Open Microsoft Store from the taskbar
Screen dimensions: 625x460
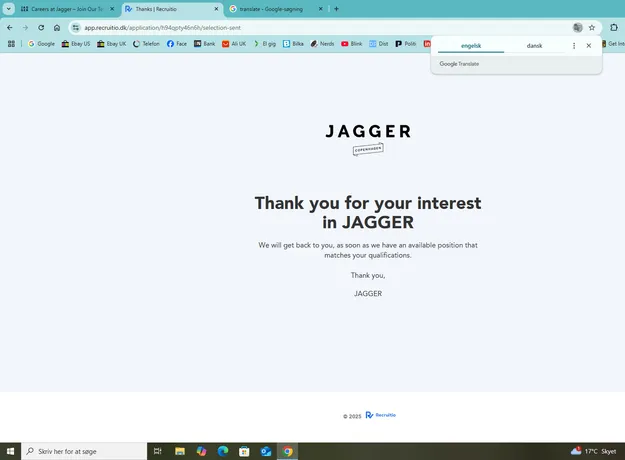tap(244, 451)
